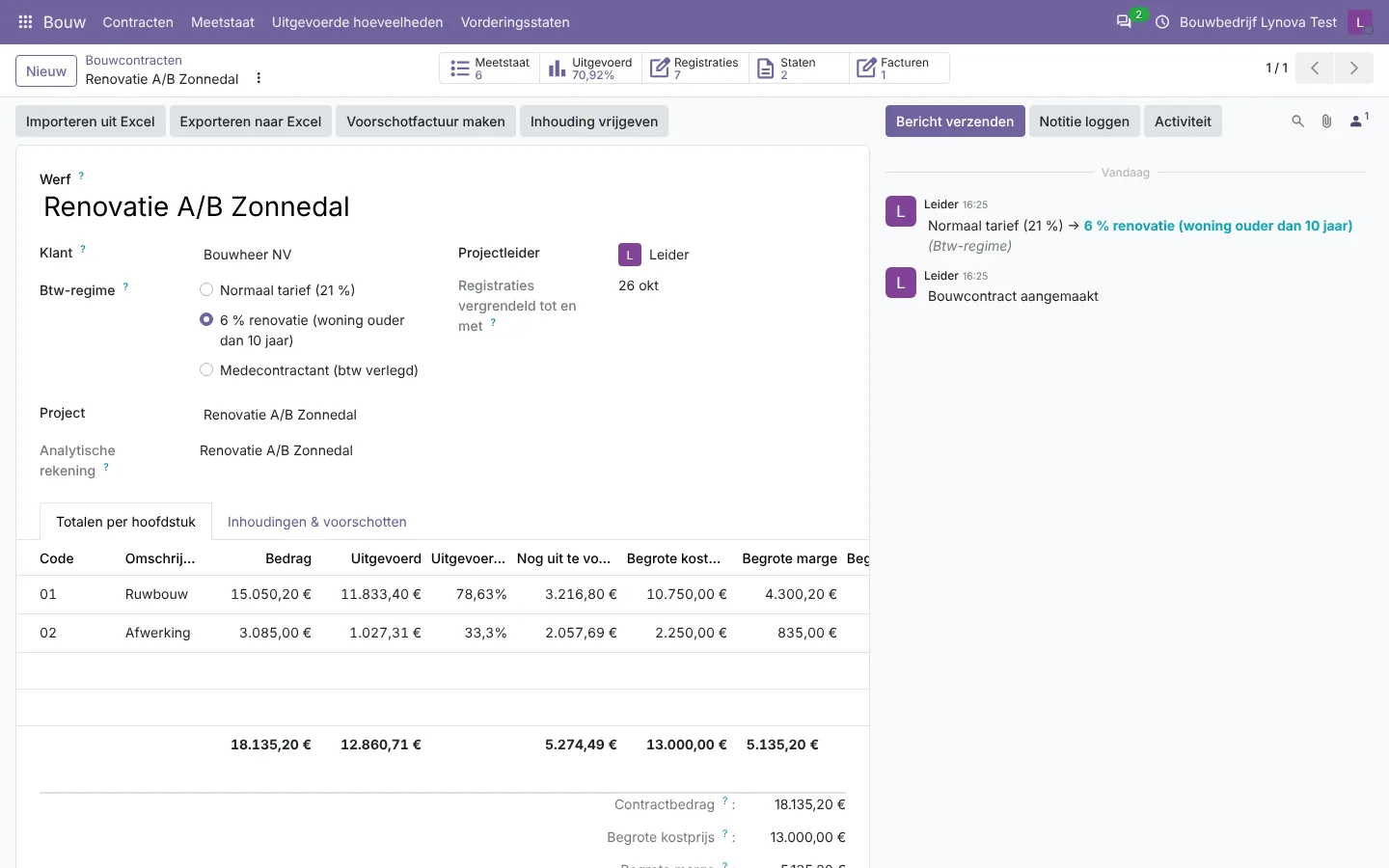The image size is (1389, 868).
Task: Open the Vorderingsstaten menu
Action: (515, 22)
